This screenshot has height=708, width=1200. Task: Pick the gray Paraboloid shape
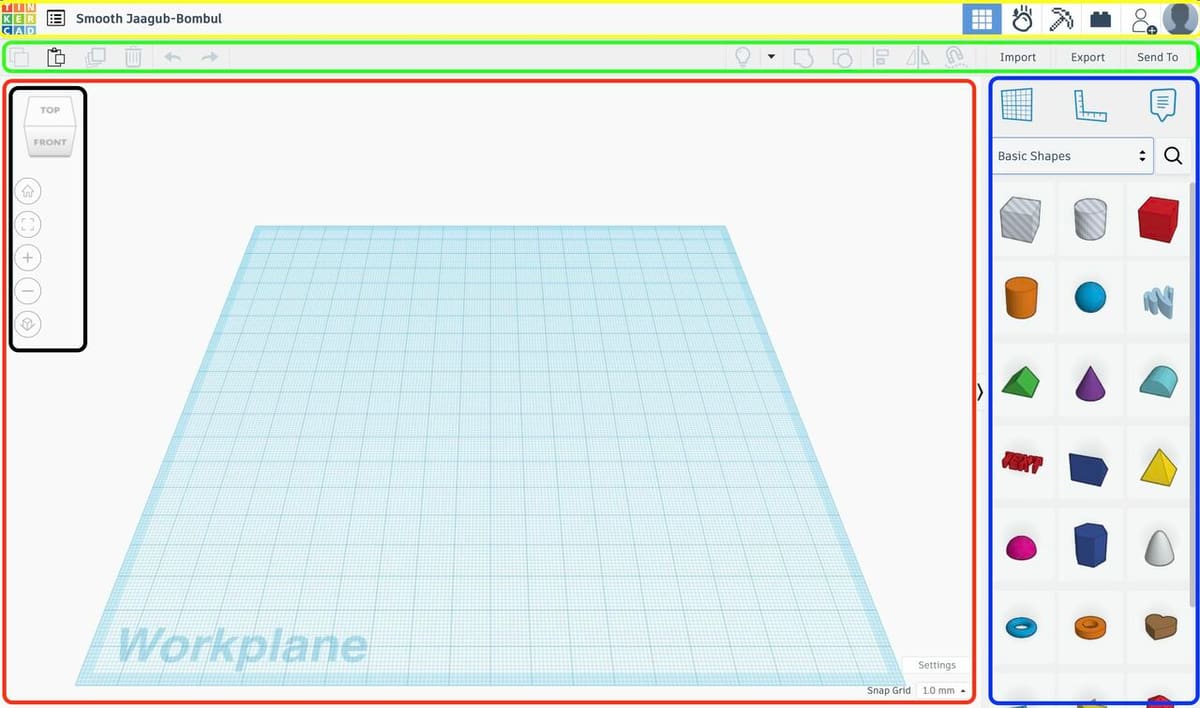pos(1158,546)
